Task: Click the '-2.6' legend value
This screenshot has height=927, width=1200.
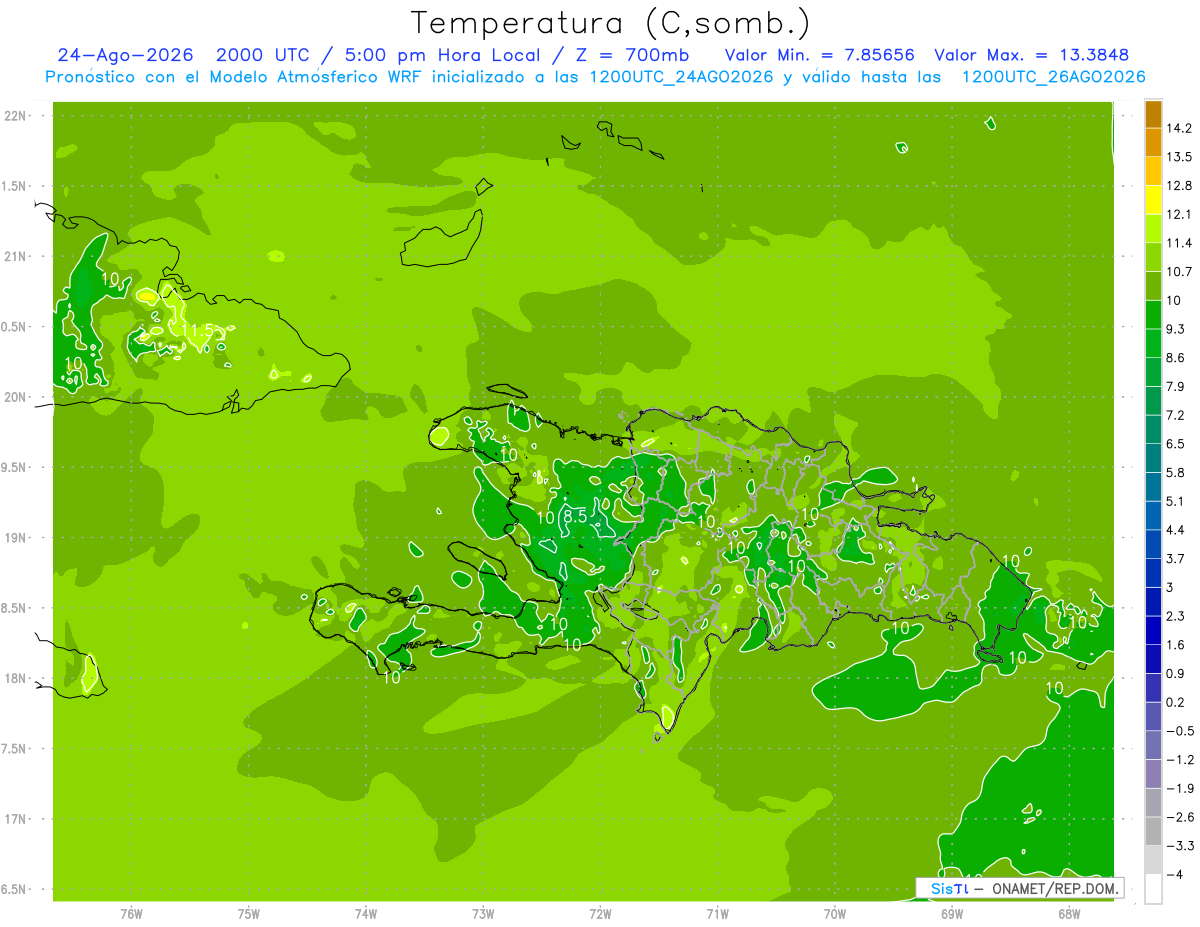Action: 1179,817
